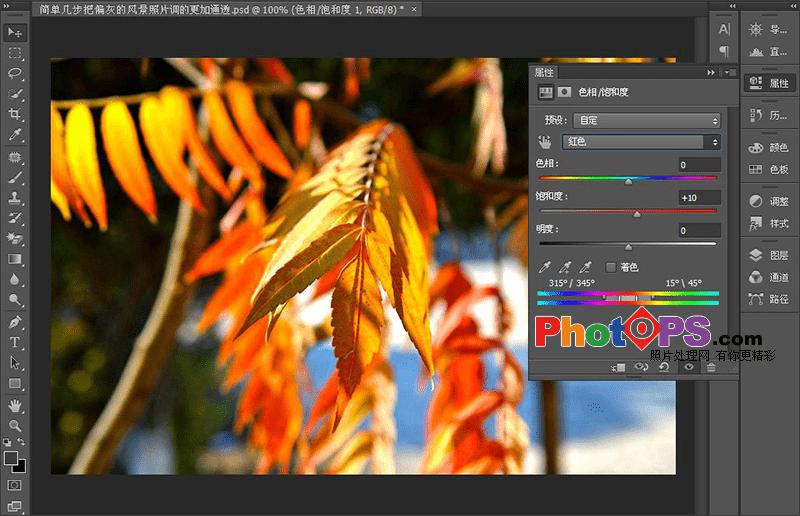Select the Dodge tool
The height and width of the screenshot is (516, 800).
coord(15,300)
